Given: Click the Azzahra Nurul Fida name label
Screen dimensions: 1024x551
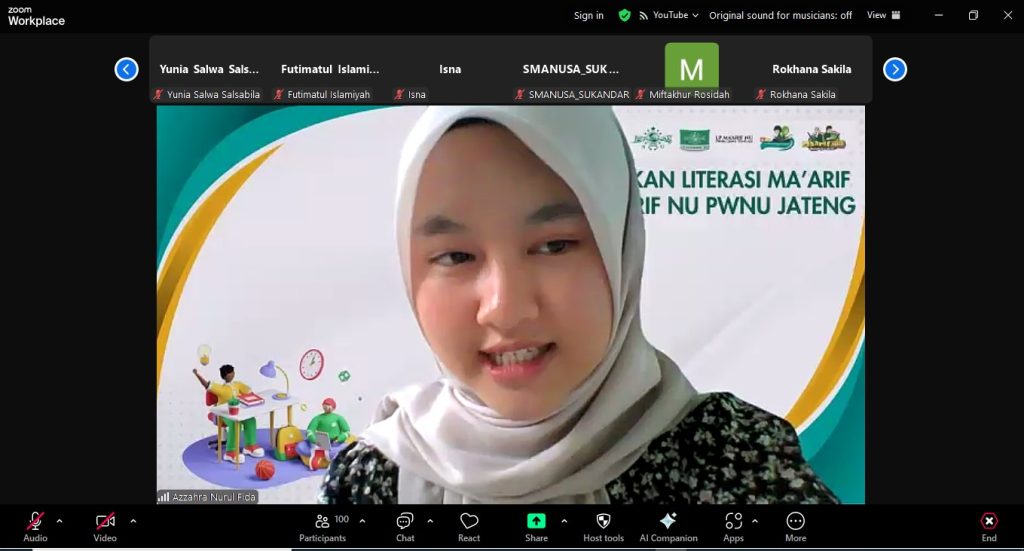Looking at the screenshot, I should 214,497.
